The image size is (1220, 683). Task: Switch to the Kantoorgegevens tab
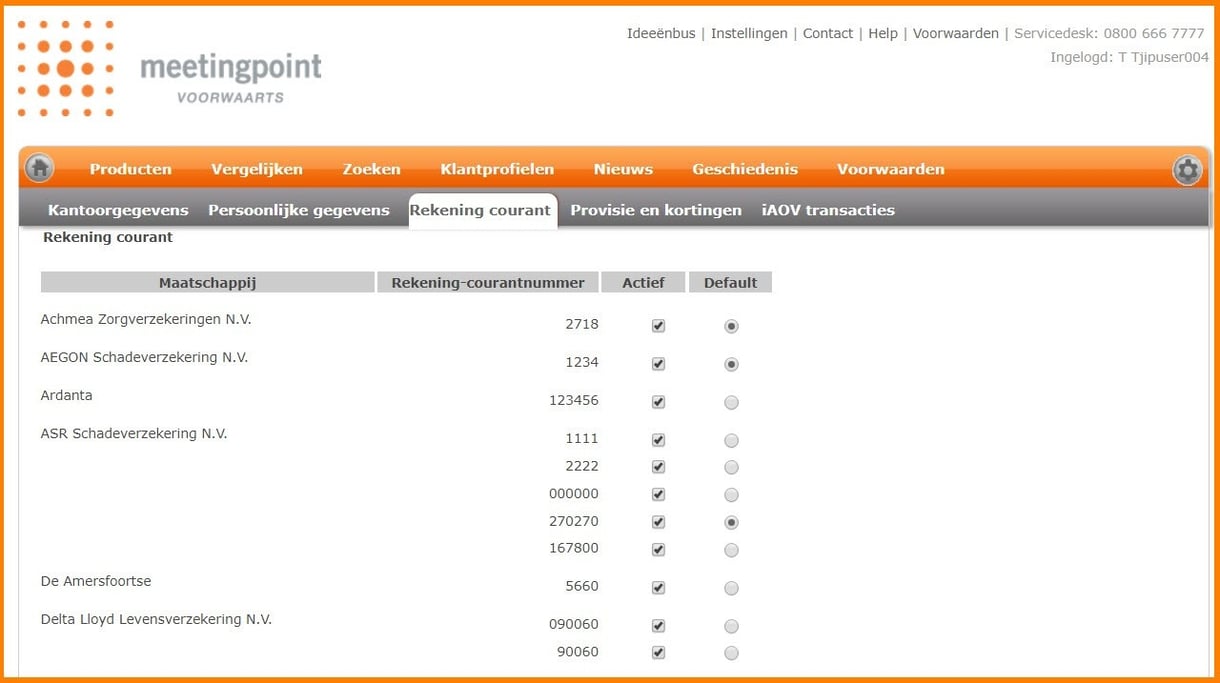[118, 210]
